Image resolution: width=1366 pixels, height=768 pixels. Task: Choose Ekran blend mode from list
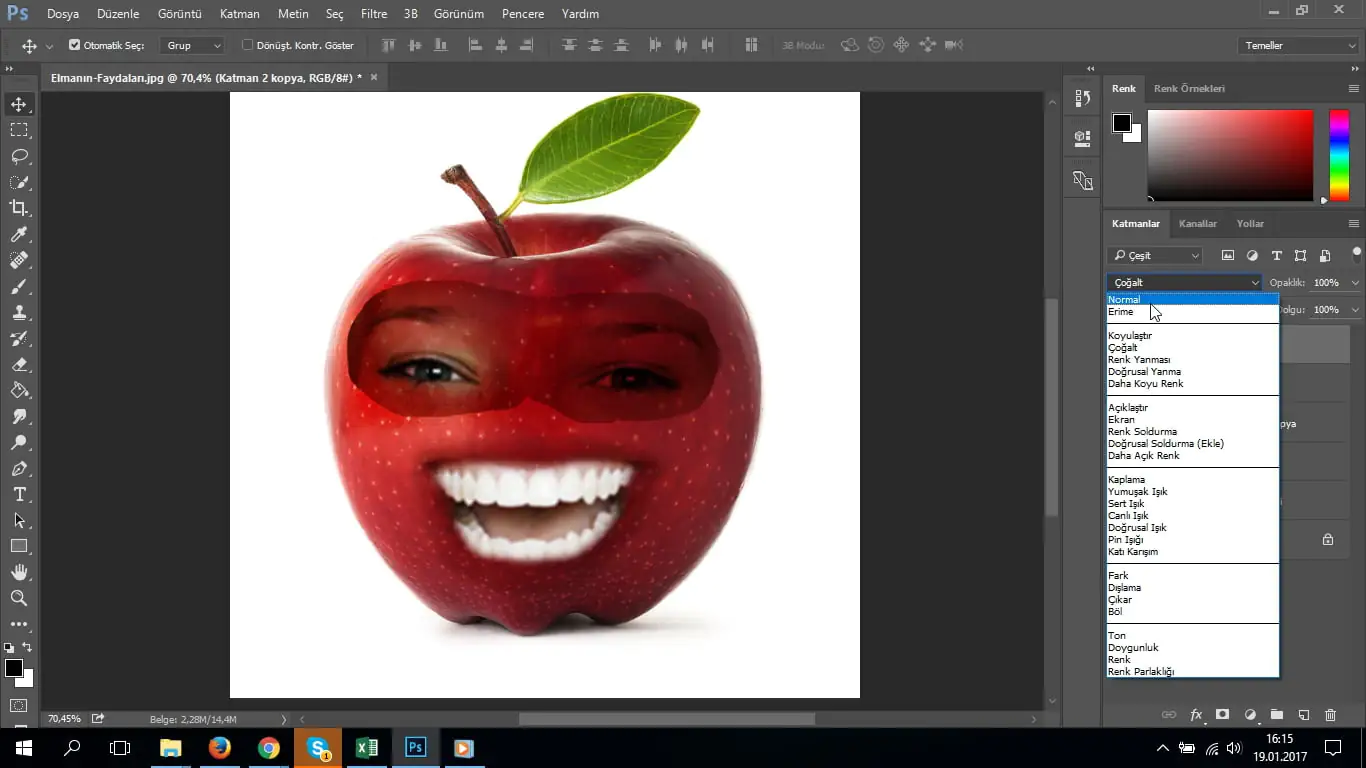click(x=1121, y=420)
